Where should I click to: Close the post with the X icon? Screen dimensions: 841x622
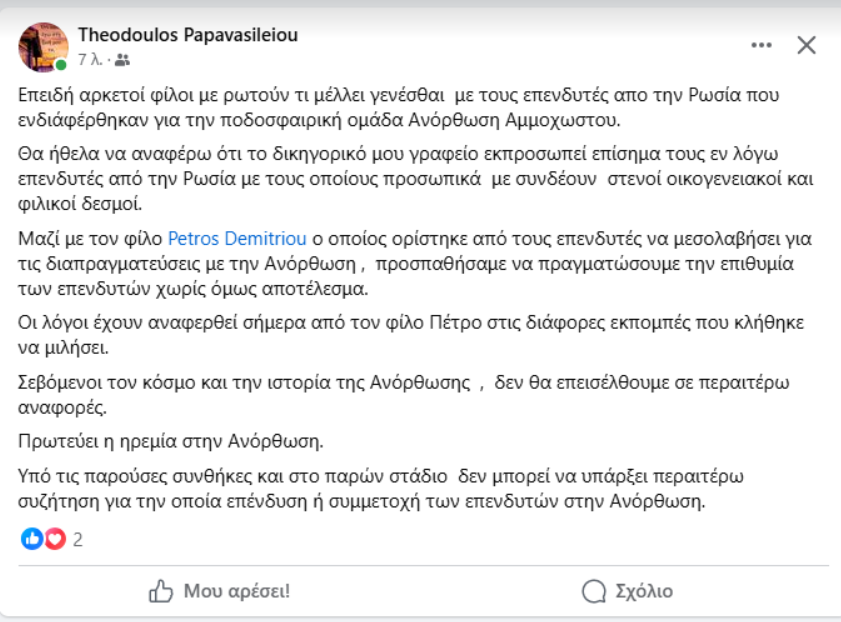pyautogui.click(x=806, y=45)
